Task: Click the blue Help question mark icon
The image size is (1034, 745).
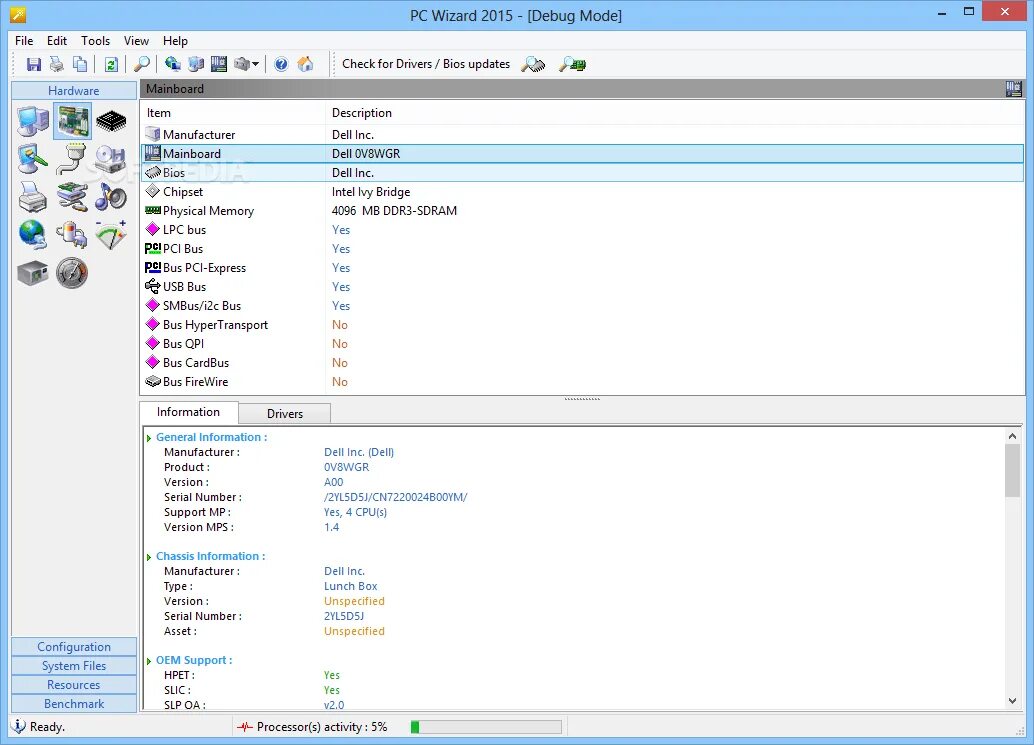Action: coord(281,64)
